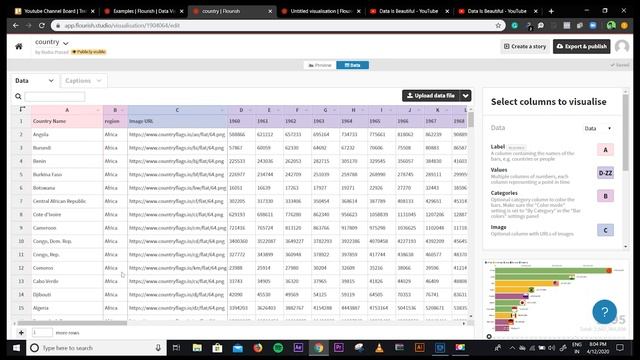This screenshot has width=640, height=360.
Task: Open the notification center icon
Action: tap(620, 348)
